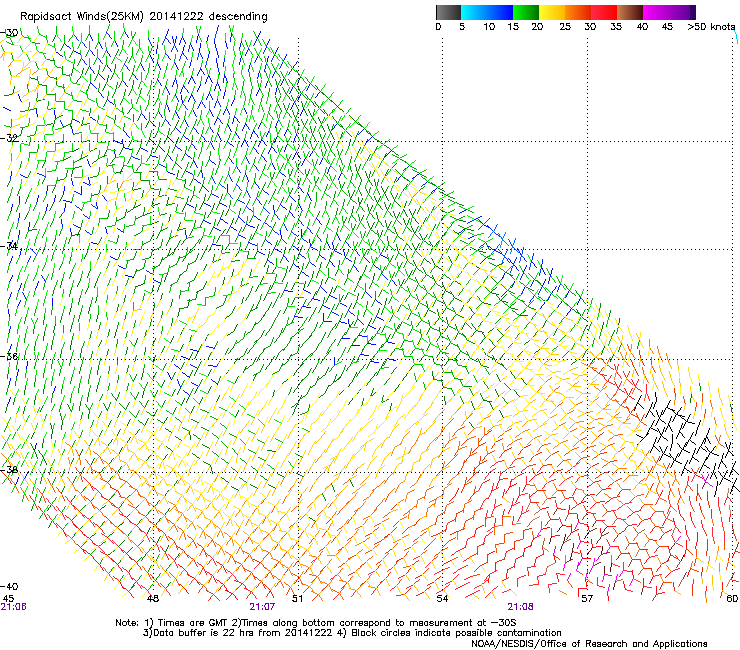740x650 pixels.
Task: Click the blue 5-15 knots legend swatch
Action: pyautogui.click(x=487, y=12)
